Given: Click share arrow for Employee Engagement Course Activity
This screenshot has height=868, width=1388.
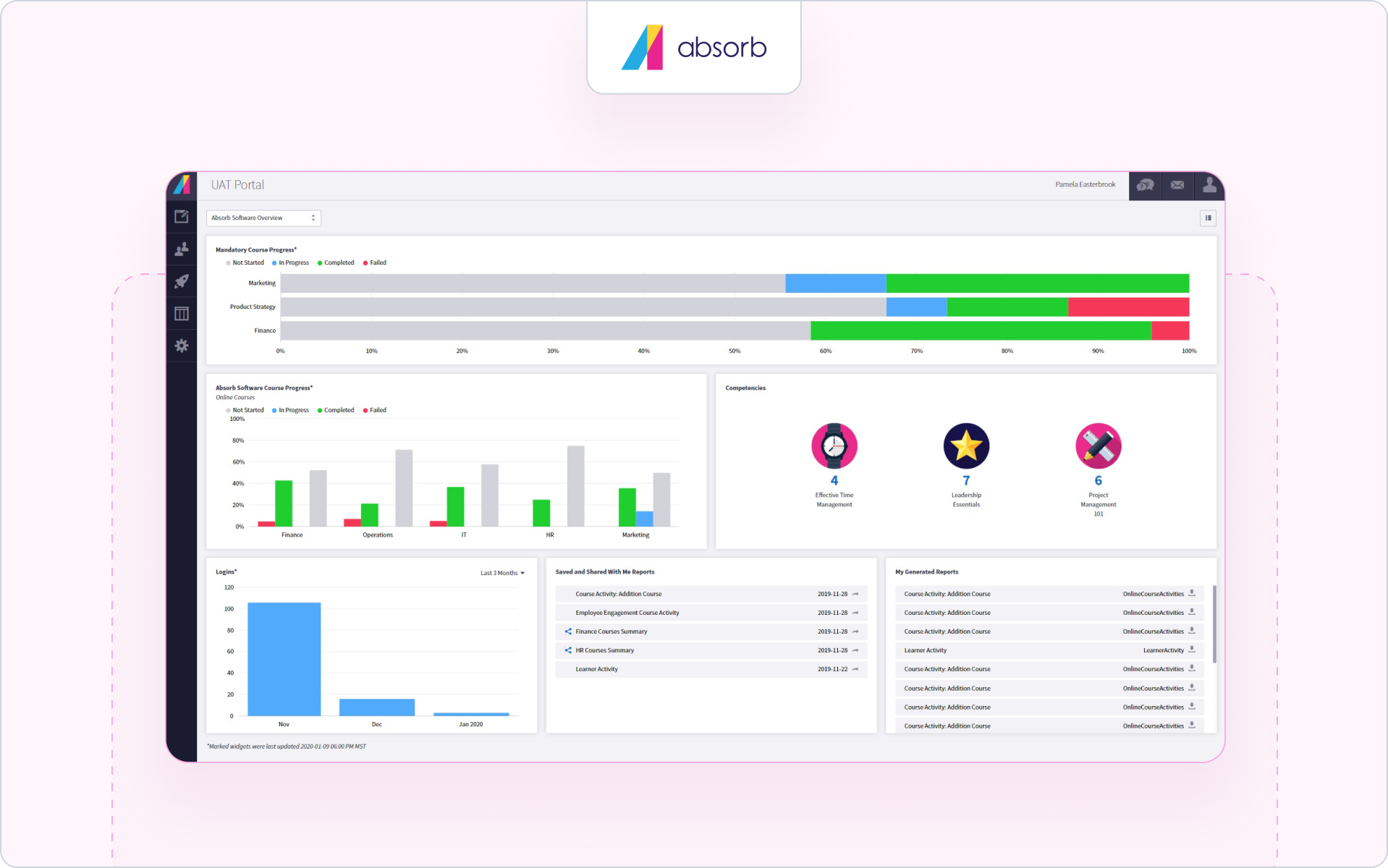Looking at the screenshot, I should coord(855,613).
